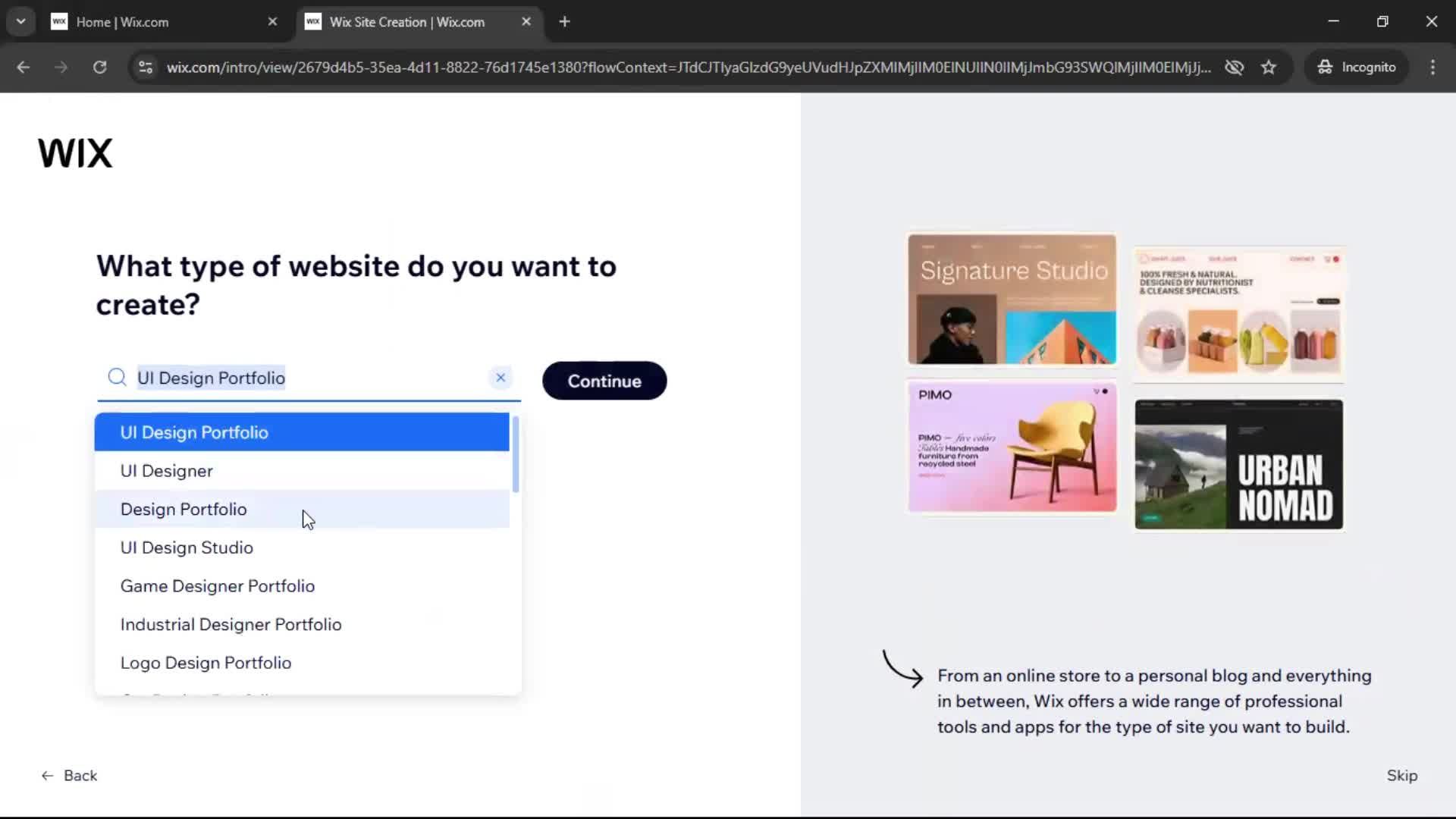This screenshot has width=1456, height=819.
Task: Click the Continue button
Action: click(x=604, y=381)
